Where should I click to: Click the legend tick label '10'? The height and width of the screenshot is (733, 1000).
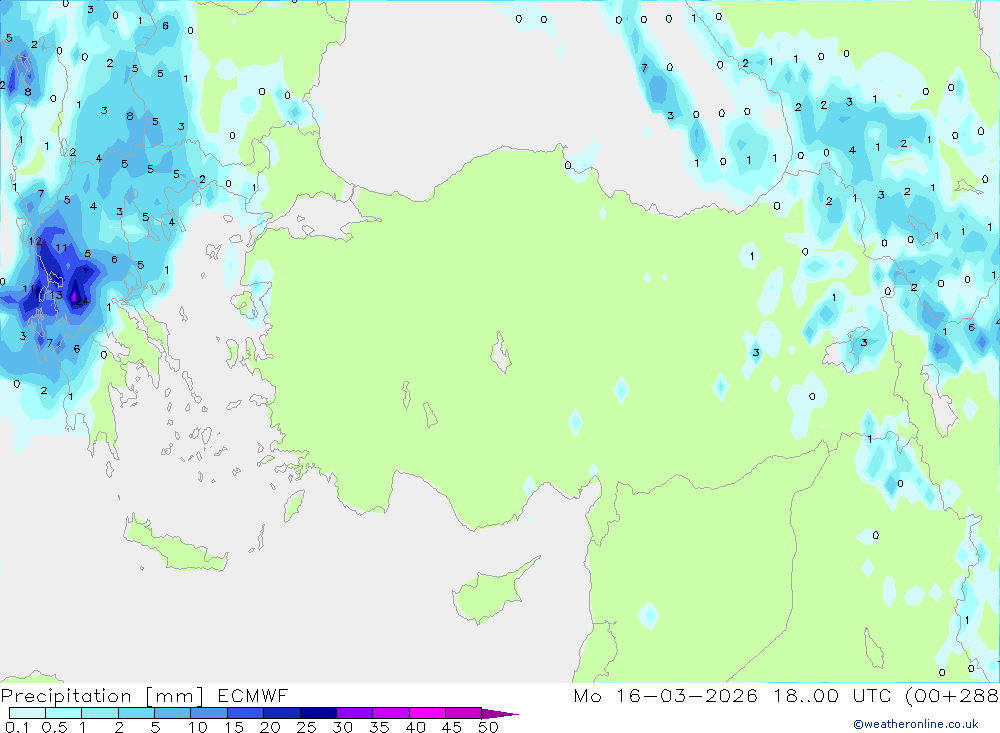coord(198,727)
